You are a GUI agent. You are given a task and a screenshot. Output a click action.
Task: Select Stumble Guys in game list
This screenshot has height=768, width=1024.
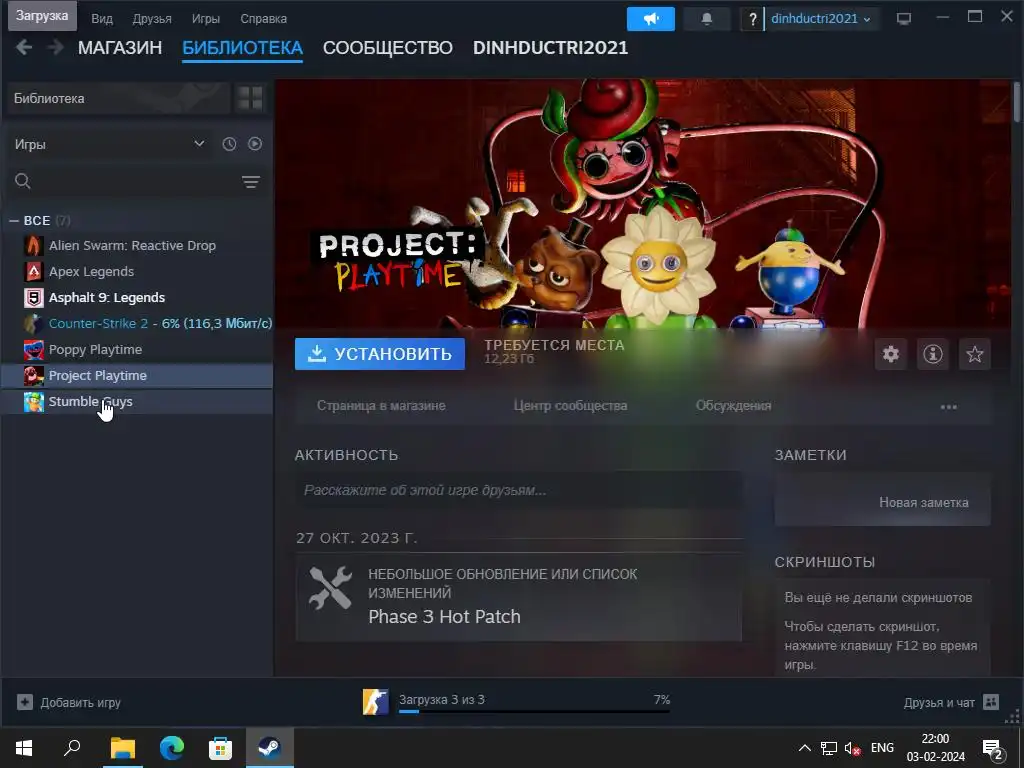tap(137, 402)
